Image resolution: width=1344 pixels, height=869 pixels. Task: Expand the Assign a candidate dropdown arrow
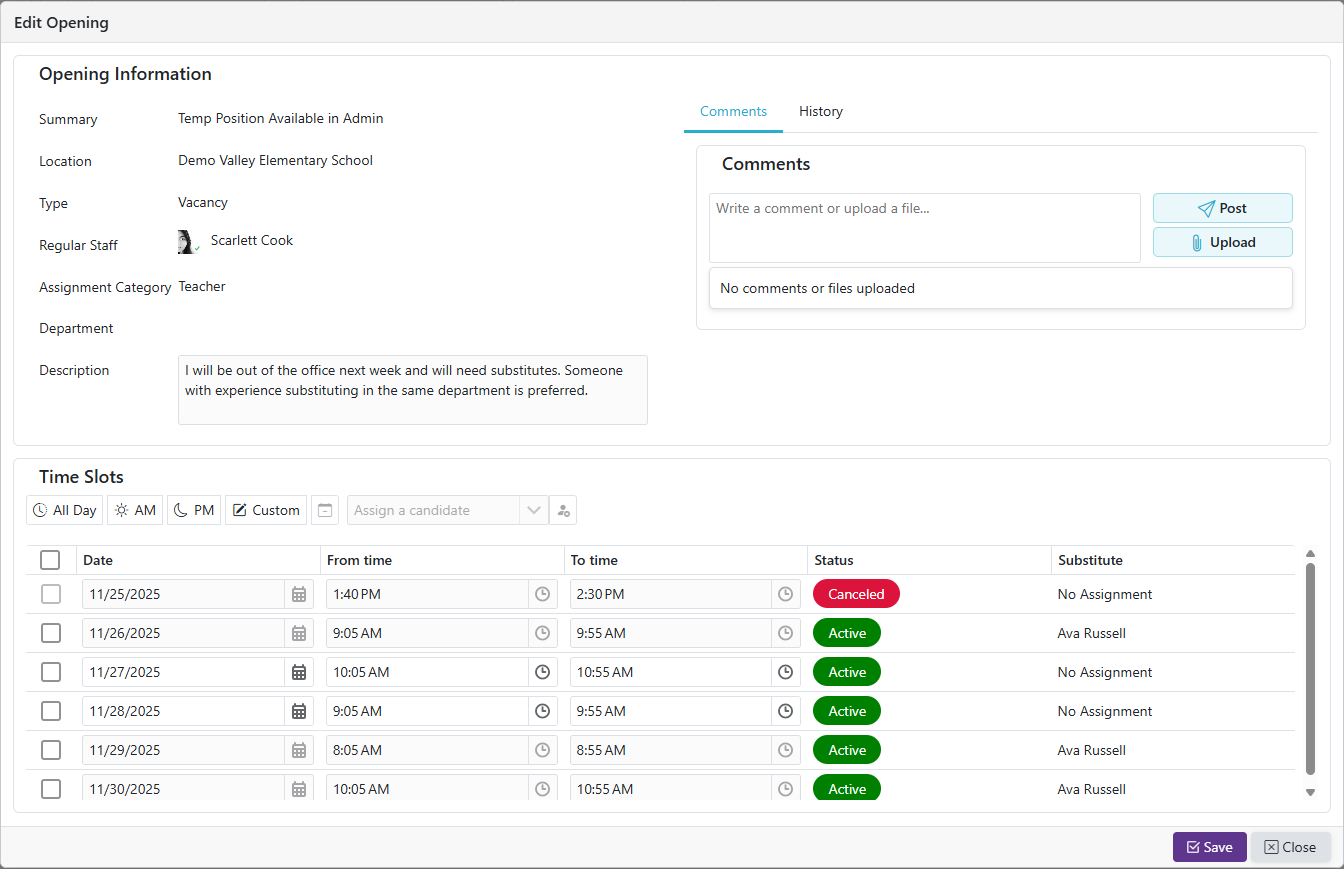pos(533,510)
